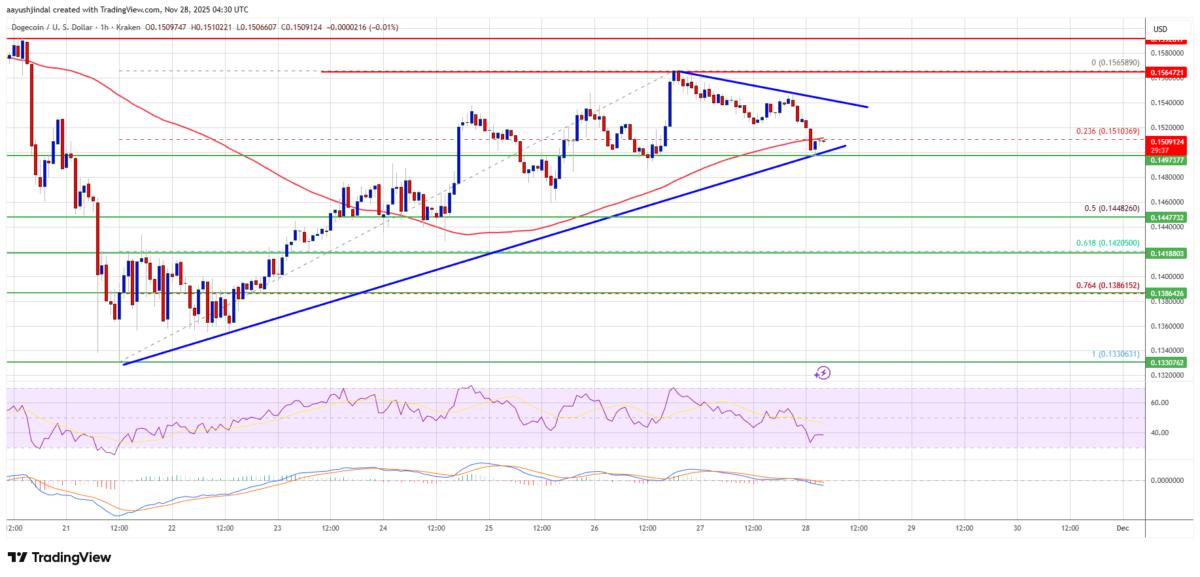This screenshot has width=1200, height=577.
Task: Click the Dec label on time axis
Action: 1124,527
